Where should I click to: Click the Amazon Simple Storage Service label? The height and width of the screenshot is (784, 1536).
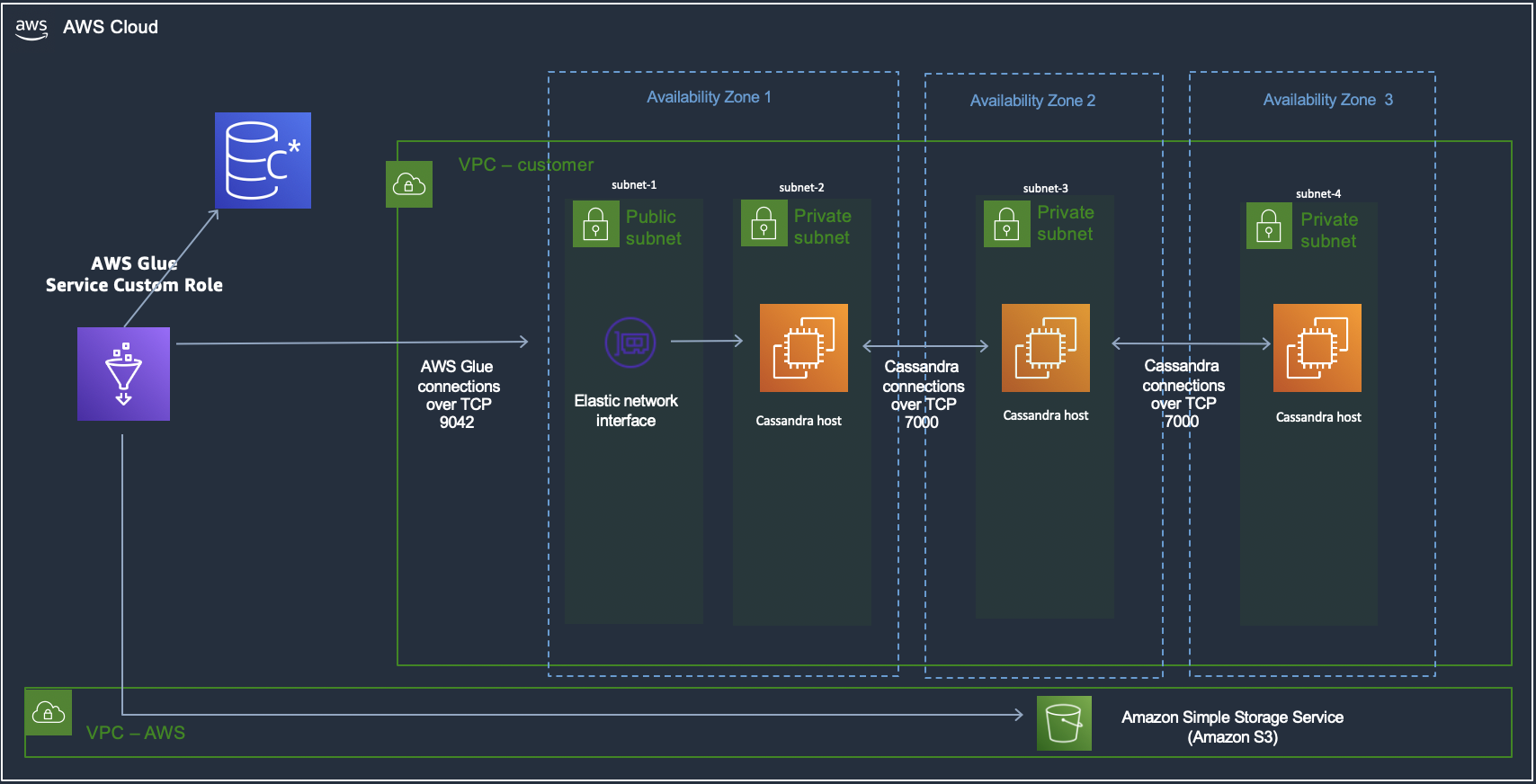[x=1232, y=727]
